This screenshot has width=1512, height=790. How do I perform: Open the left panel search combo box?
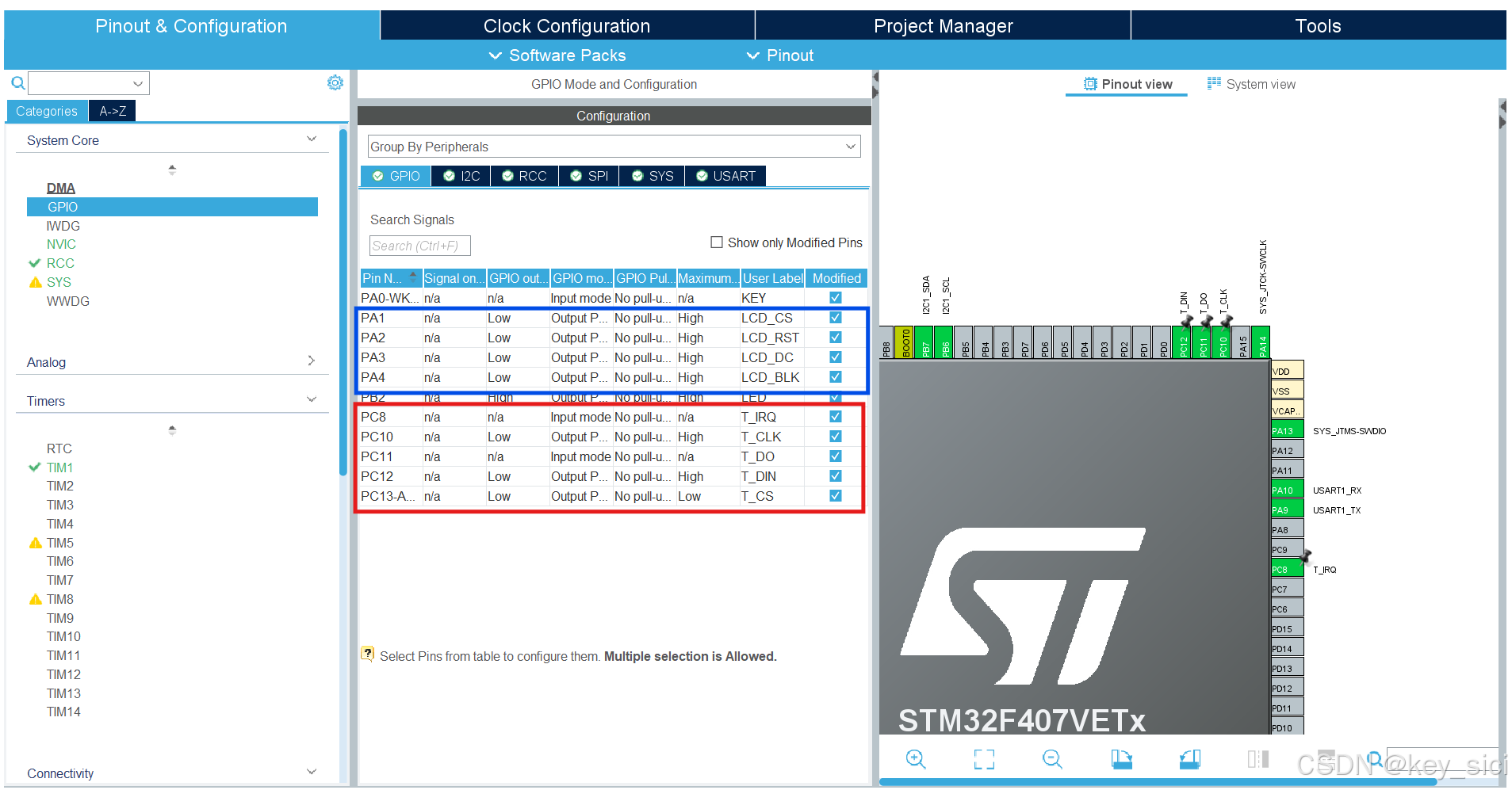pos(89,82)
